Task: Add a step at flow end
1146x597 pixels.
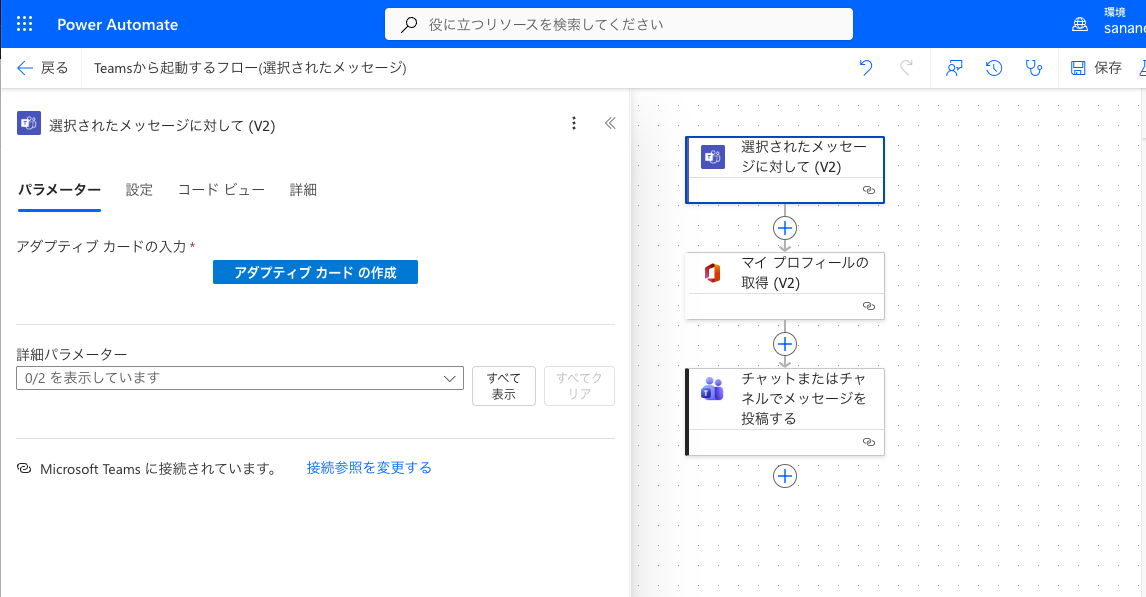Action: tap(785, 476)
